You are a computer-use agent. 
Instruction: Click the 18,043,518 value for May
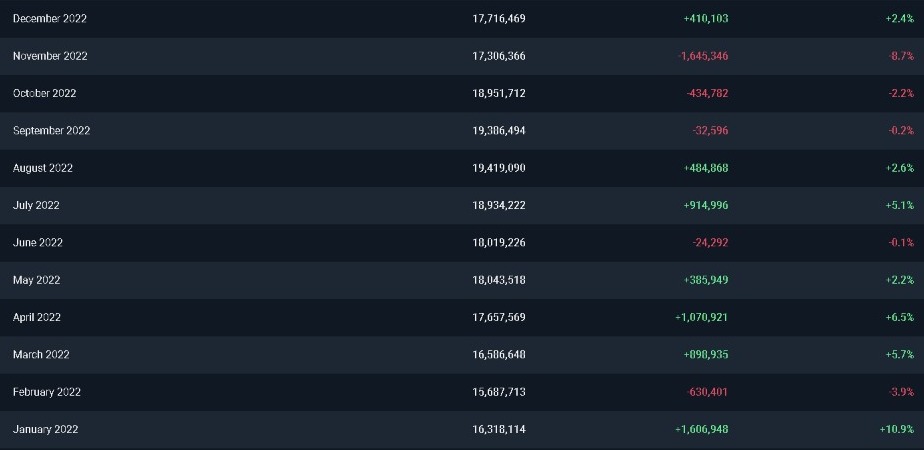499,280
